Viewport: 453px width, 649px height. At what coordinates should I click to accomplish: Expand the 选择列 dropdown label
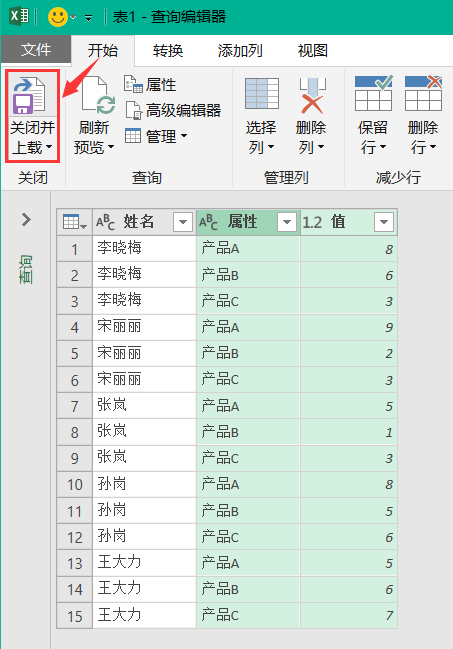coord(260,137)
